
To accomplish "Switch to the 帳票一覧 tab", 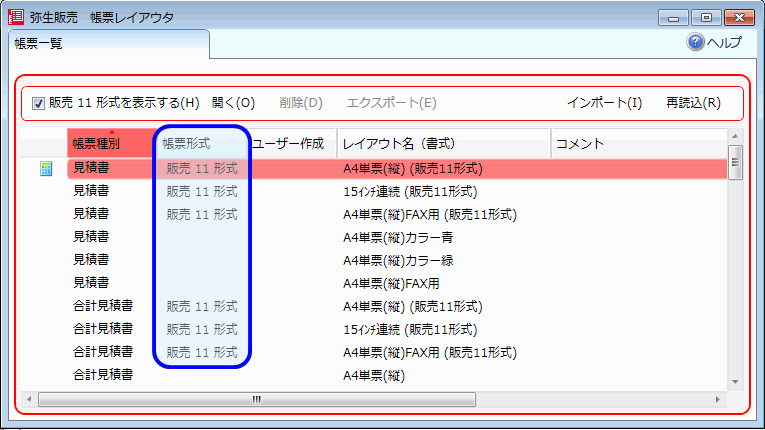I will [x=109, y=44].
